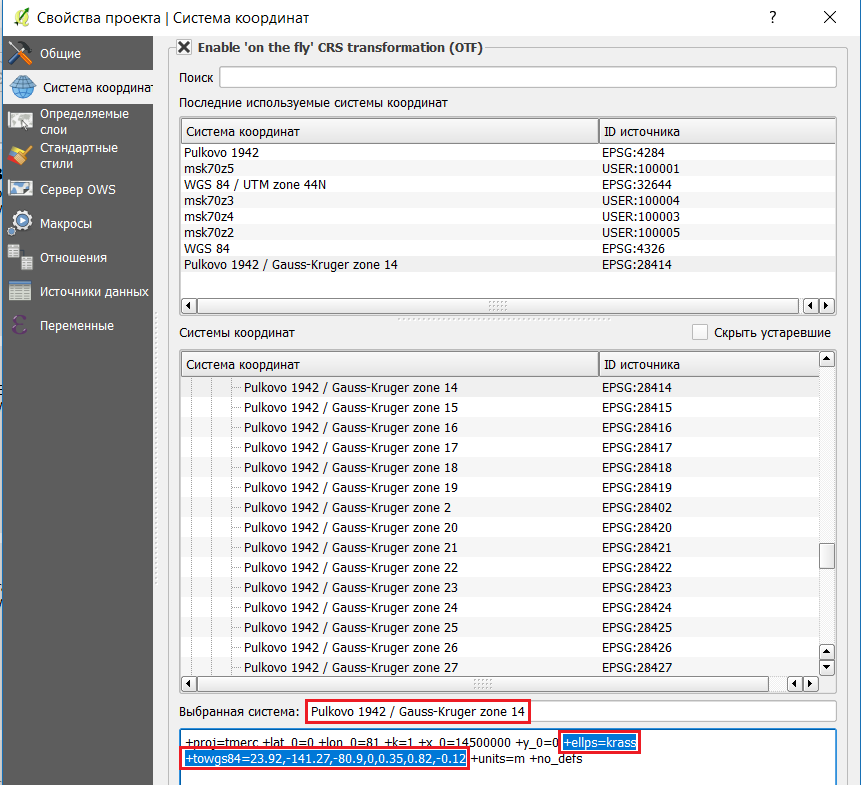Screen dimensions: 861x785
Task: Click rightmost arrow of main list horizontal scrollbar
Action: (x=810, y=683)
